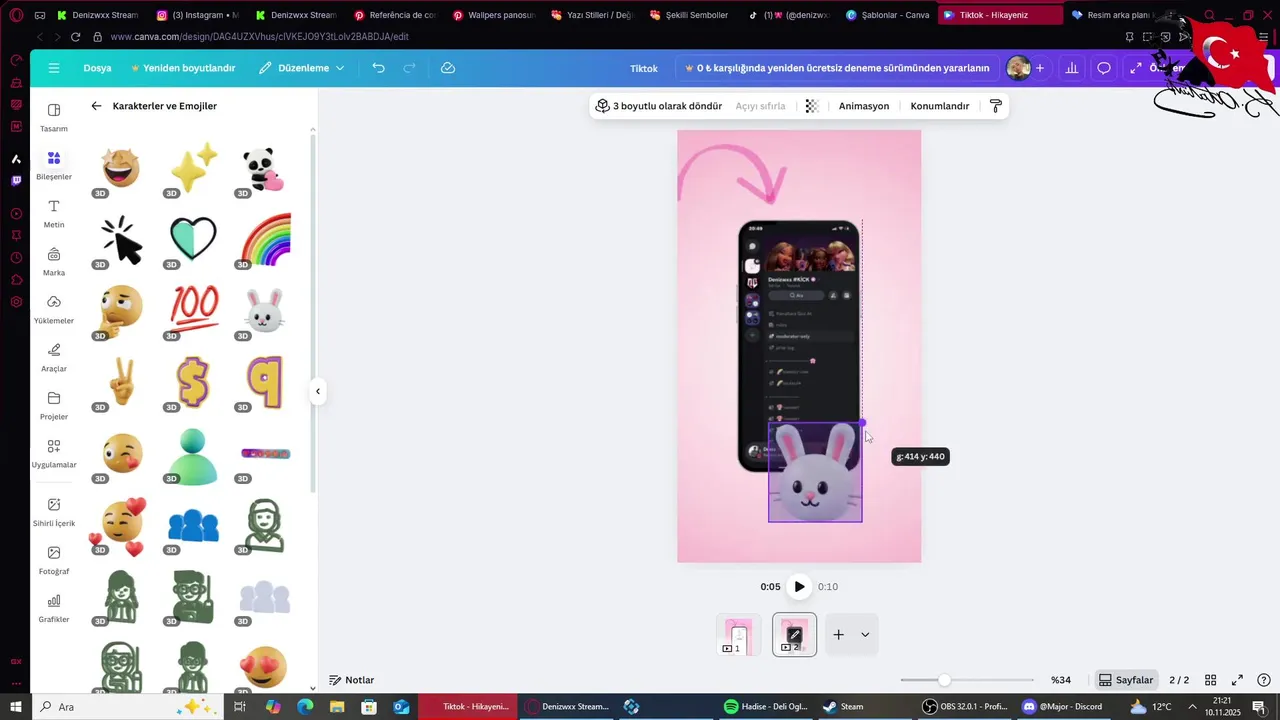Redo the last undone action
This screenshot has width=1280, height=720.
pyautogui.click(x=409, y=68)
